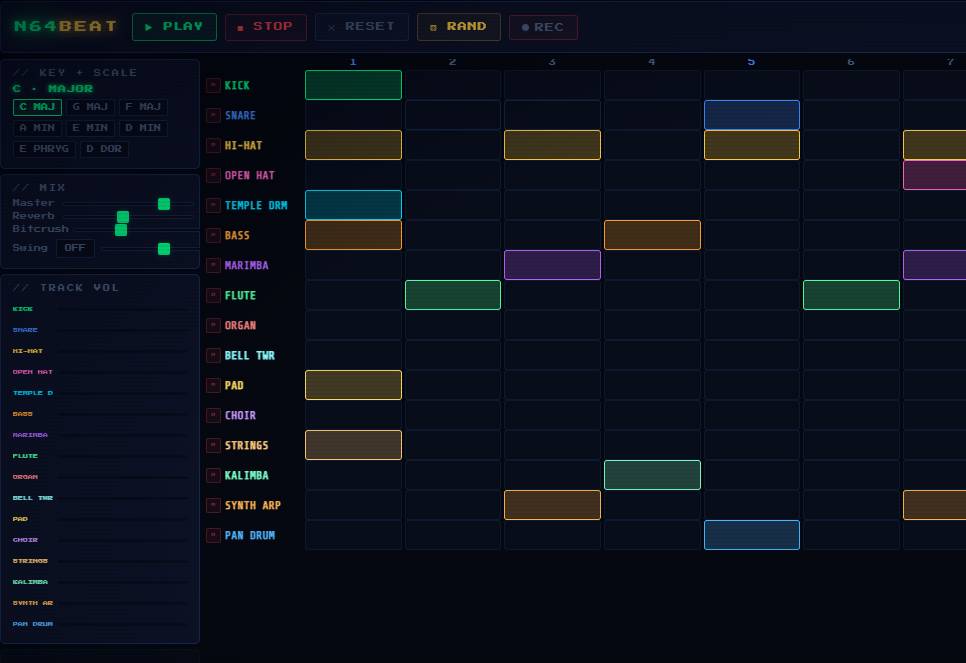This screenshot has height=663, width=966.
Task: Mute the TEMPLE DRM track
Action: click(213, 205)
